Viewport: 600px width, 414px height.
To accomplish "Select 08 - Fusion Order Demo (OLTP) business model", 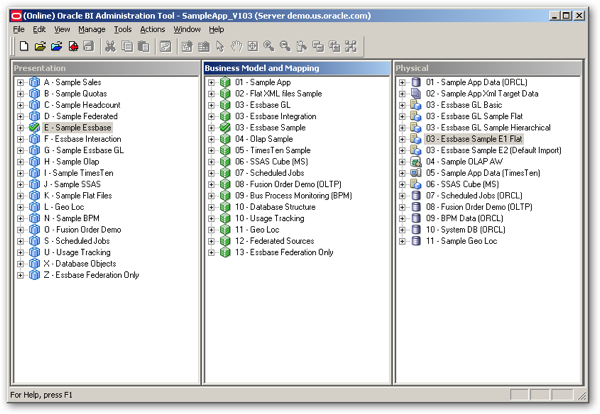I will tap(288, 184).
